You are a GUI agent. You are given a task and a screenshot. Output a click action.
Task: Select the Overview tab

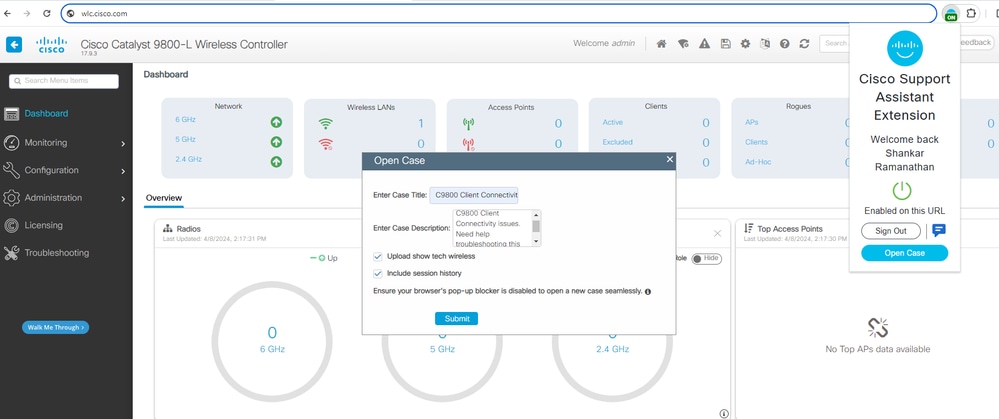pos(164,198)
